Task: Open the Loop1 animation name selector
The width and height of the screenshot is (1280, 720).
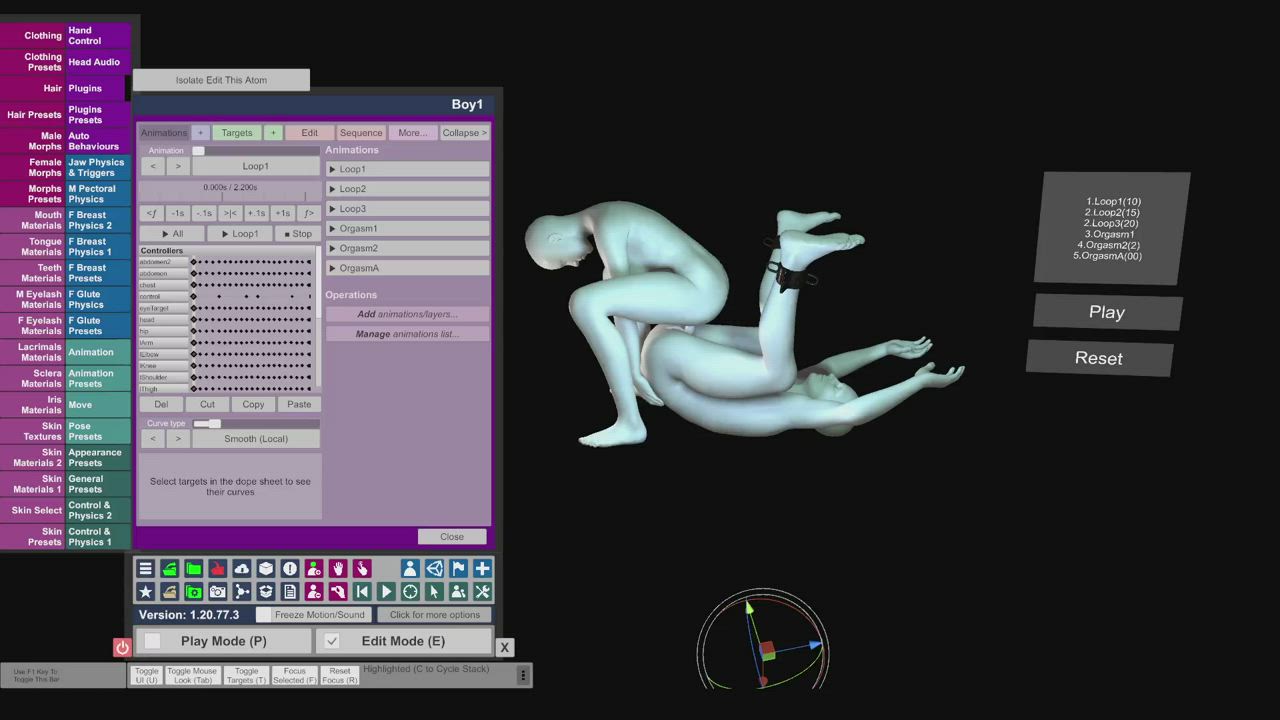Action: 255,166
